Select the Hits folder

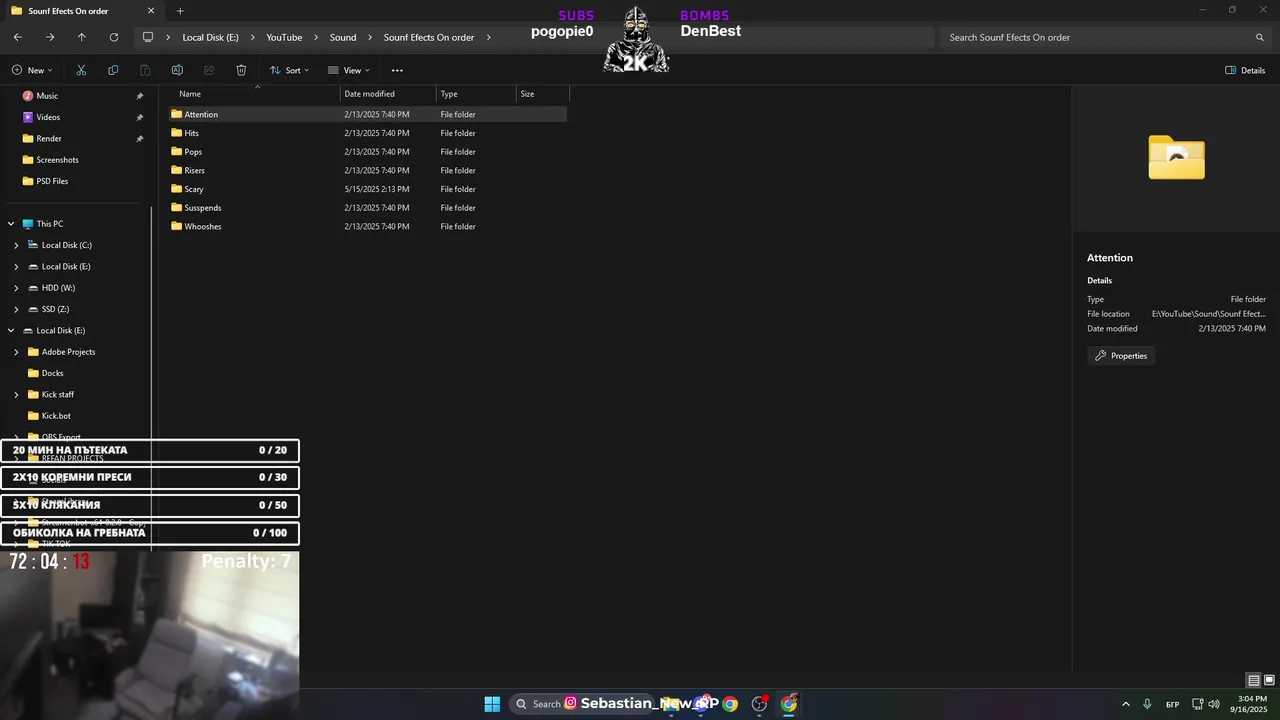(x=191, y=133)
